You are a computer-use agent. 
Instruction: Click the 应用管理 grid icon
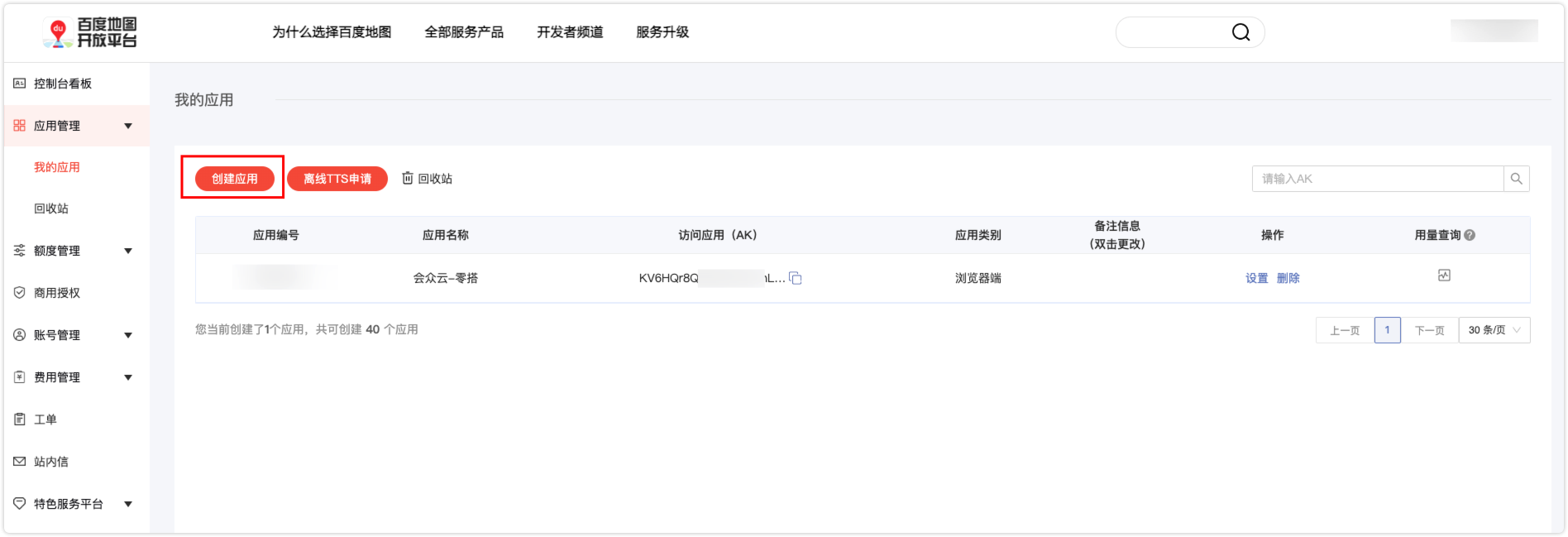(x=19, y=126)
